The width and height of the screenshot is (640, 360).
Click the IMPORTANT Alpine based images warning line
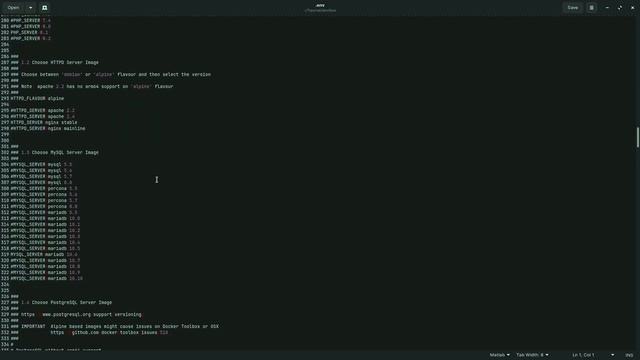point(115,327)
